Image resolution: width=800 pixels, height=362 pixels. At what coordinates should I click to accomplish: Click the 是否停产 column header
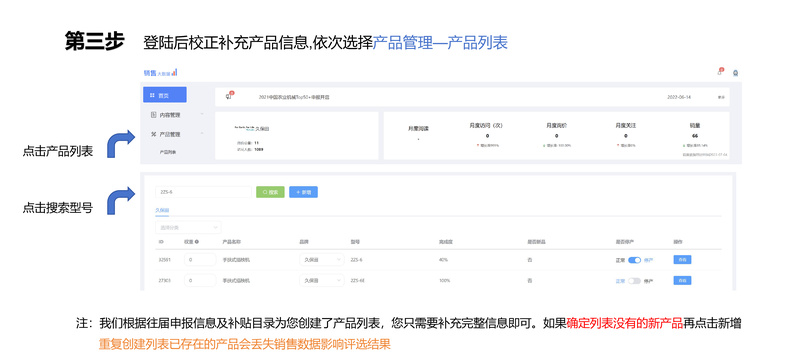625,242
